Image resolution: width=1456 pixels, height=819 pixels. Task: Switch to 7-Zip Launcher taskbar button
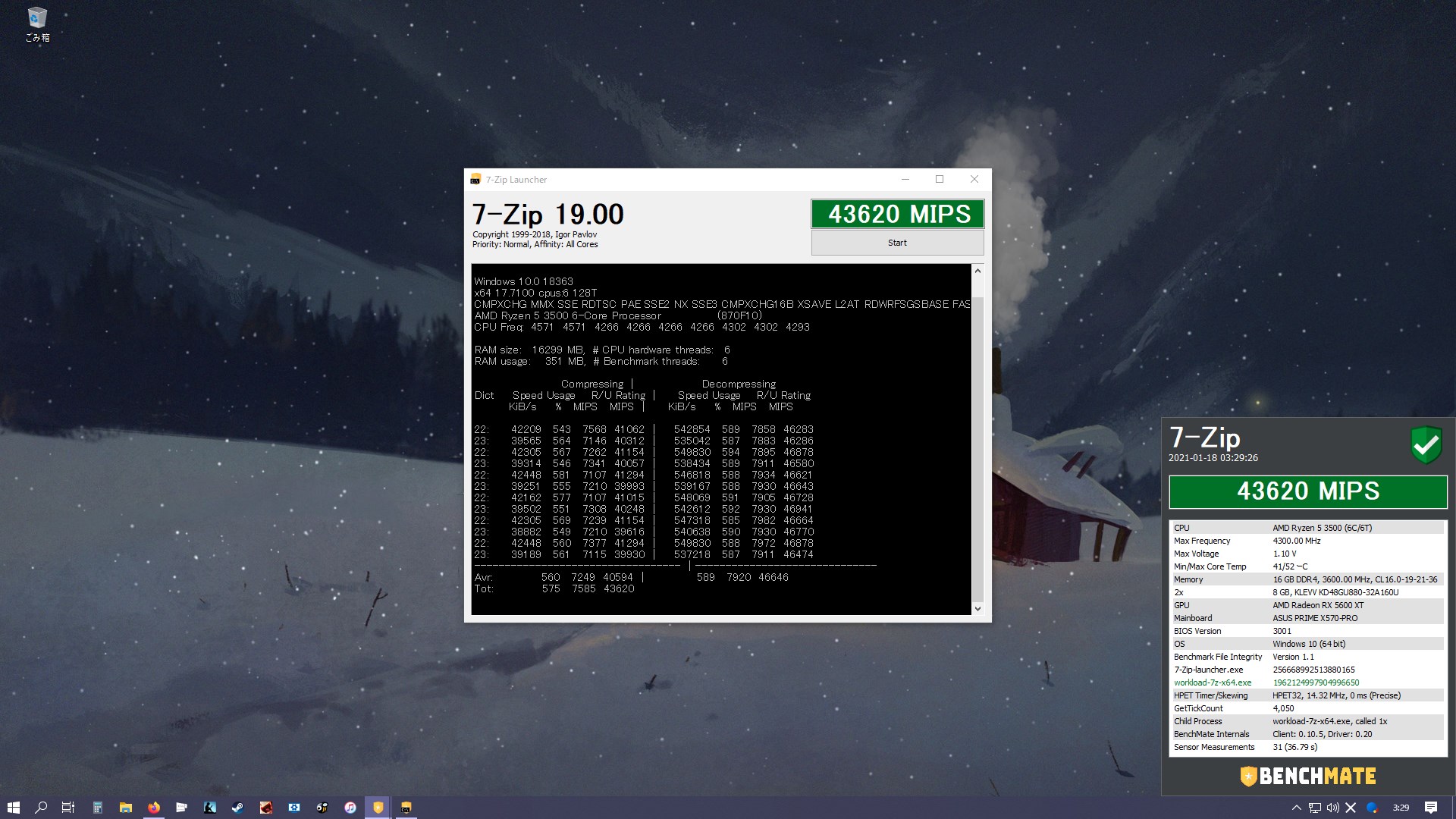pos(406,808)
